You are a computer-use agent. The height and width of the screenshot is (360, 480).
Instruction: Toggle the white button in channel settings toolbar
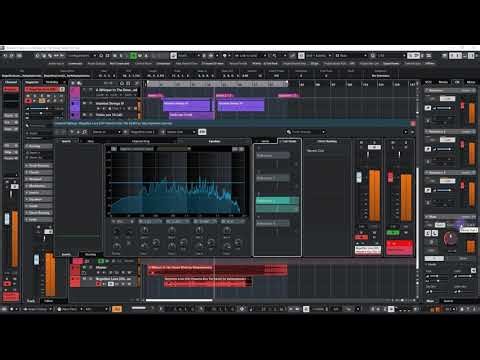coord(202,132)
